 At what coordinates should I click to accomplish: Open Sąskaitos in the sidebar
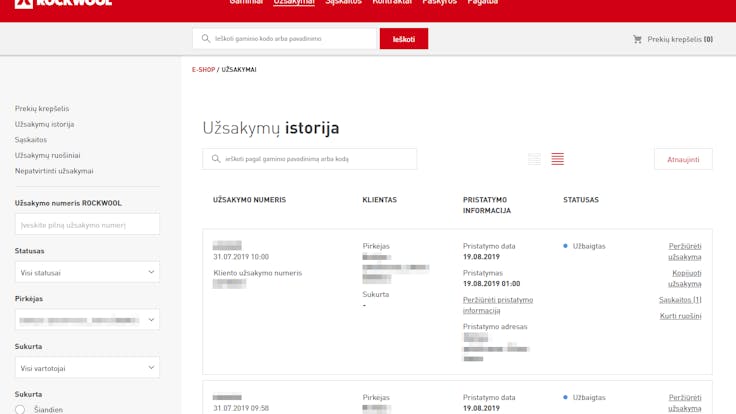(31, 140)
